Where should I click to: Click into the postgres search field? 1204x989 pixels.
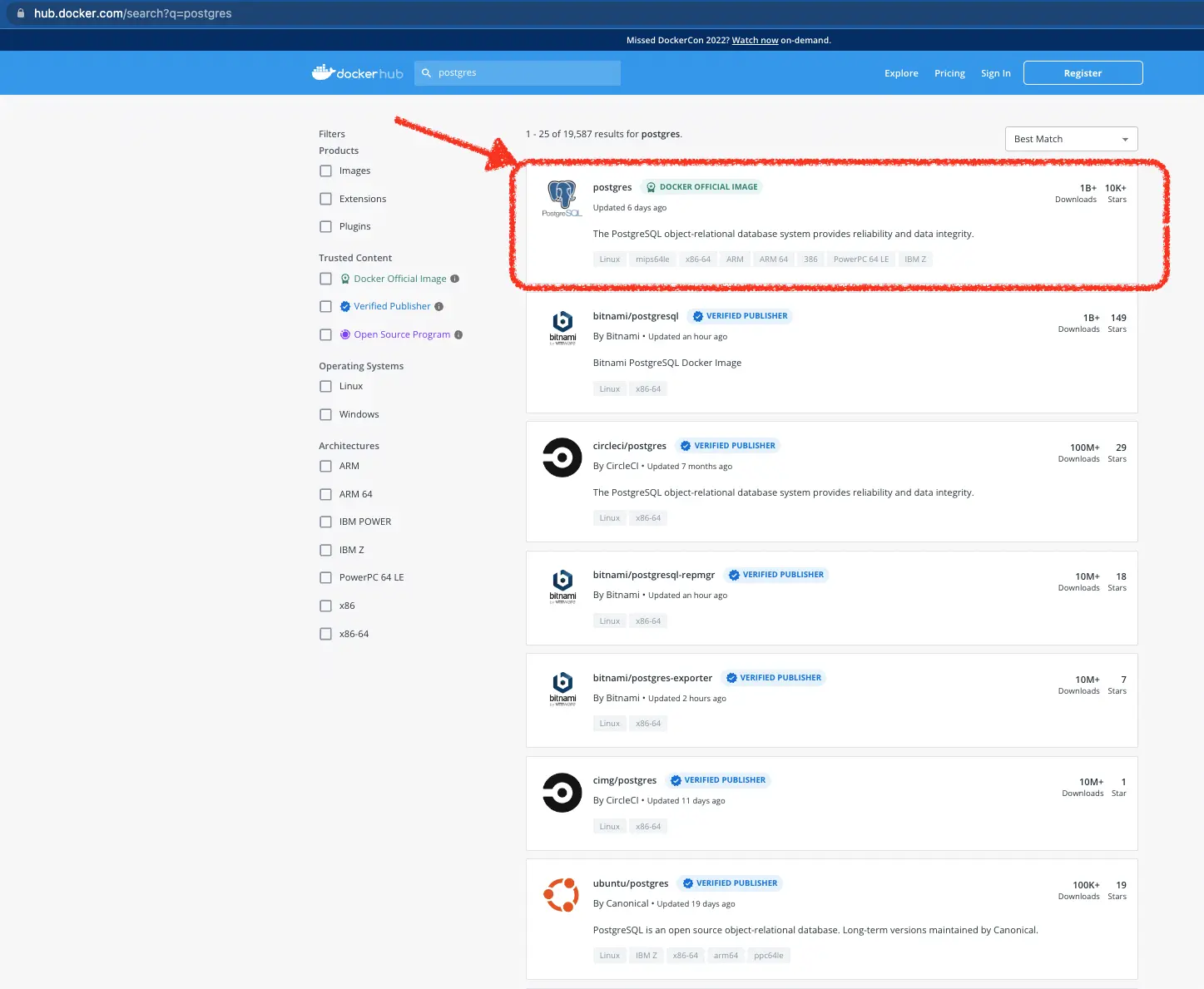point(518,73)
